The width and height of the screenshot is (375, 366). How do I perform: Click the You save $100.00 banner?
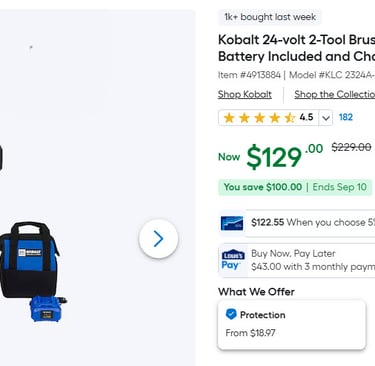295,187
